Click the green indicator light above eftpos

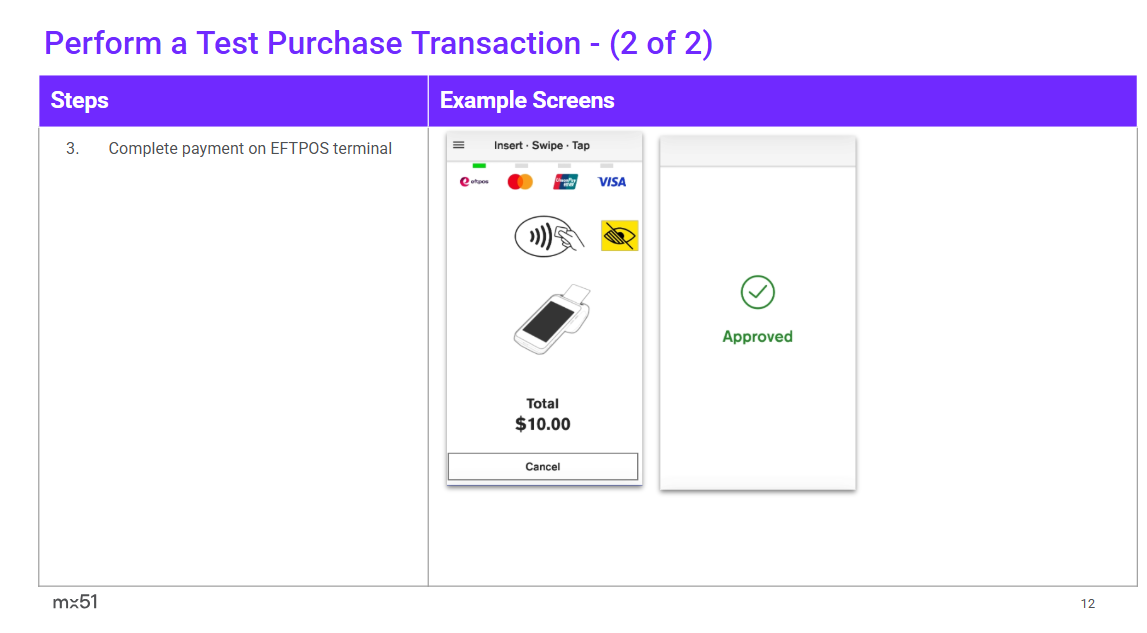coord(479,165)
